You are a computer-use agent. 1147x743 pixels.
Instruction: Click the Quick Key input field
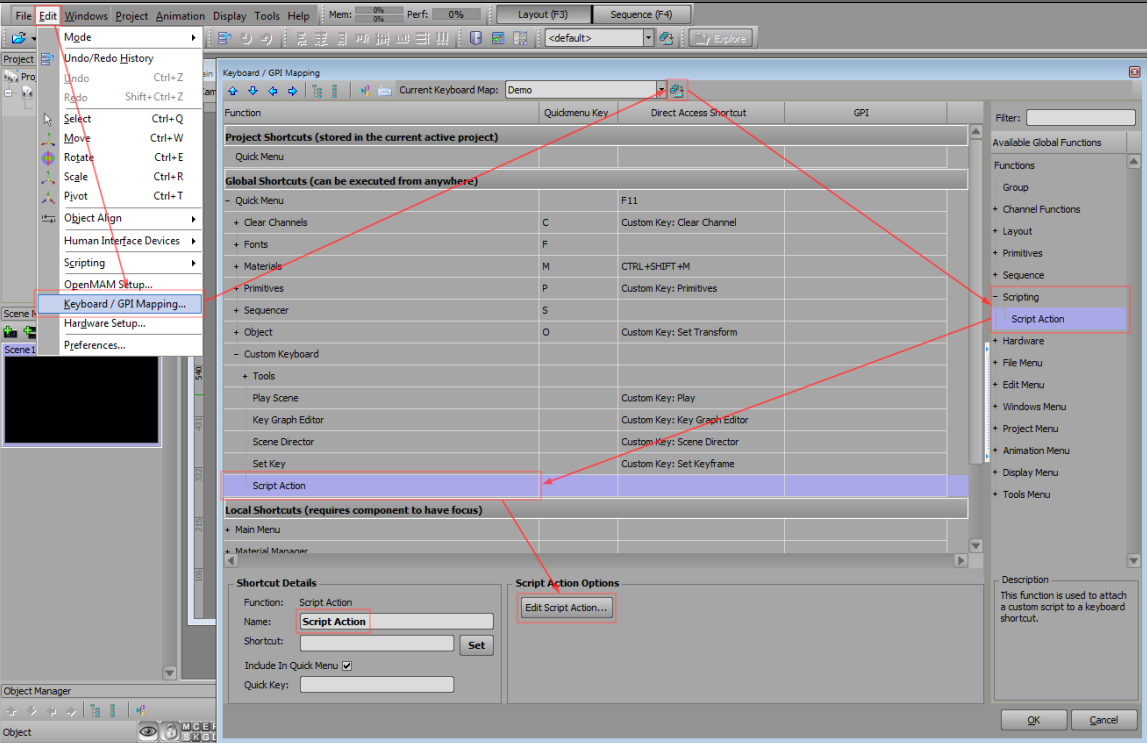[x=377, y=684]
